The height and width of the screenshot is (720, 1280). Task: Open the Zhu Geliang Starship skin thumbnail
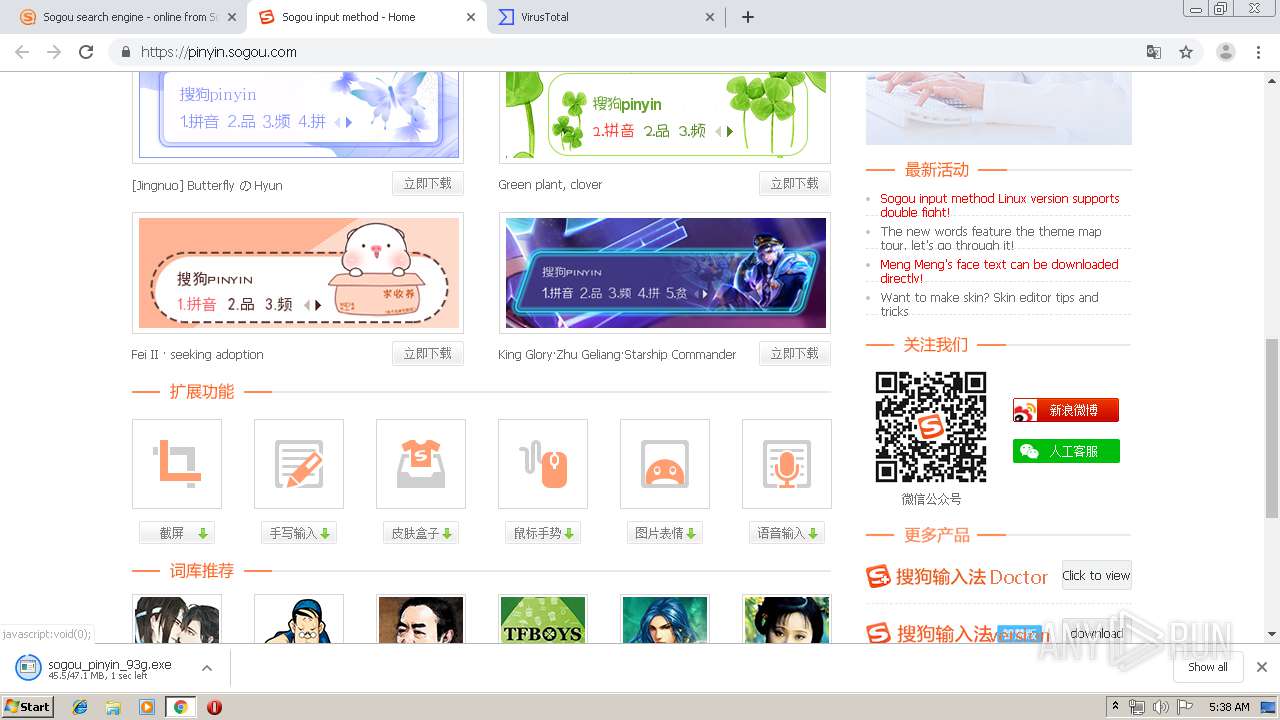click(x=666, y=273)
